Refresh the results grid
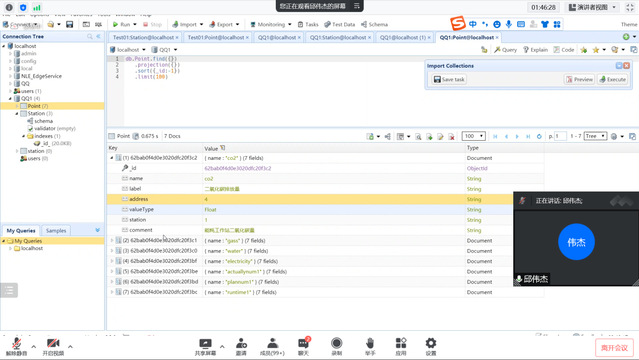639x360 pixels. [539, 136]
